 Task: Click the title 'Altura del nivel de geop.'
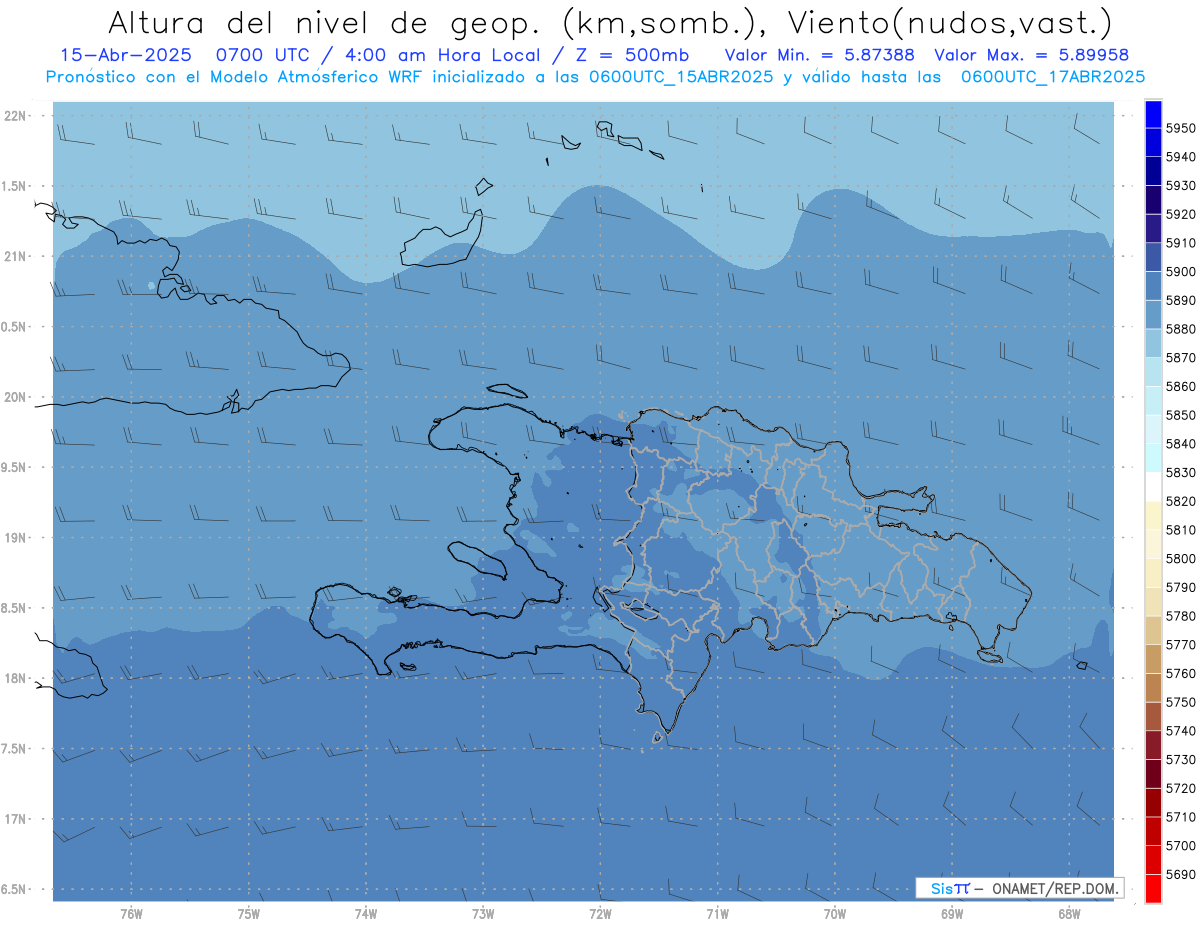pyautogui.click(x=323, y=22)
